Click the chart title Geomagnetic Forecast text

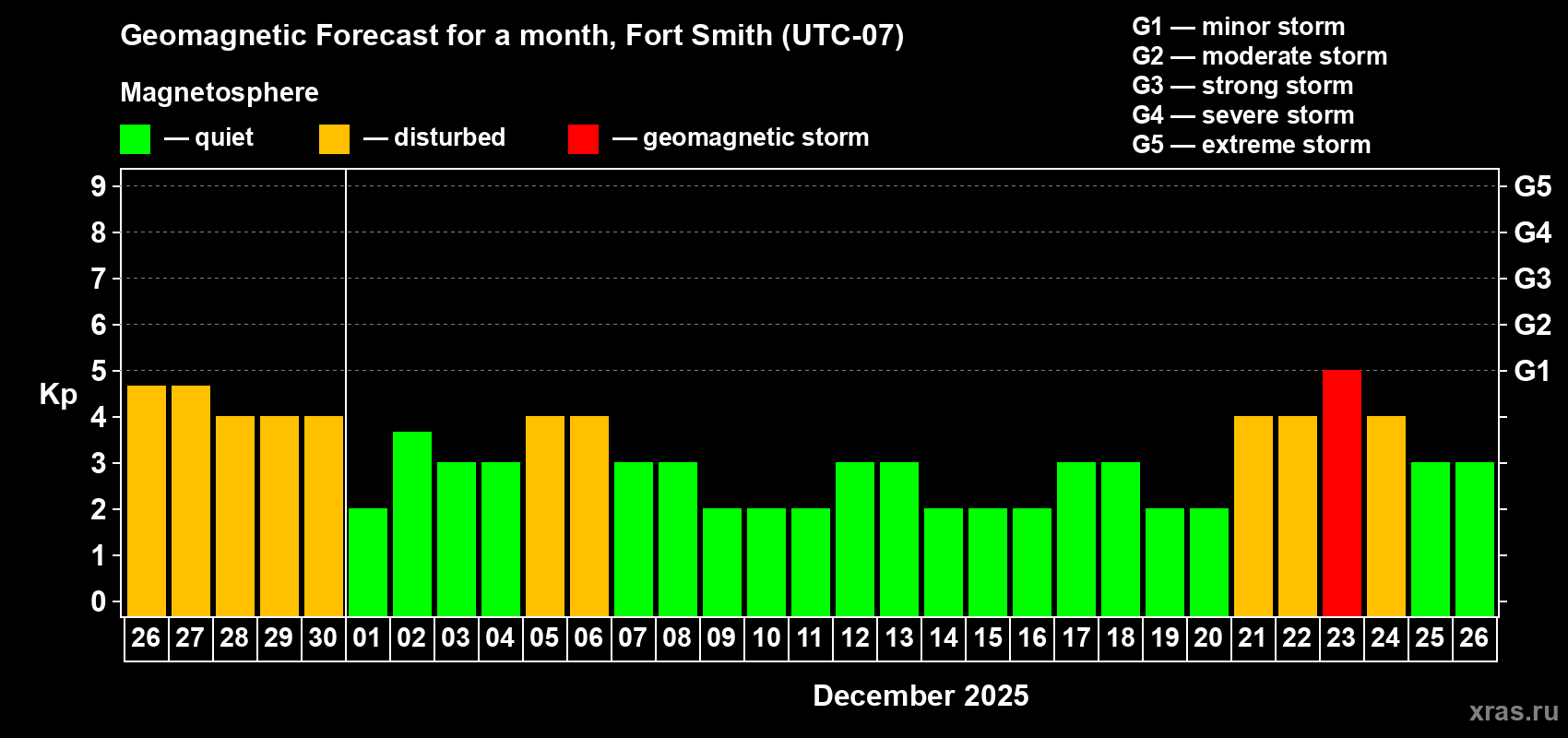tap(512, 35)
